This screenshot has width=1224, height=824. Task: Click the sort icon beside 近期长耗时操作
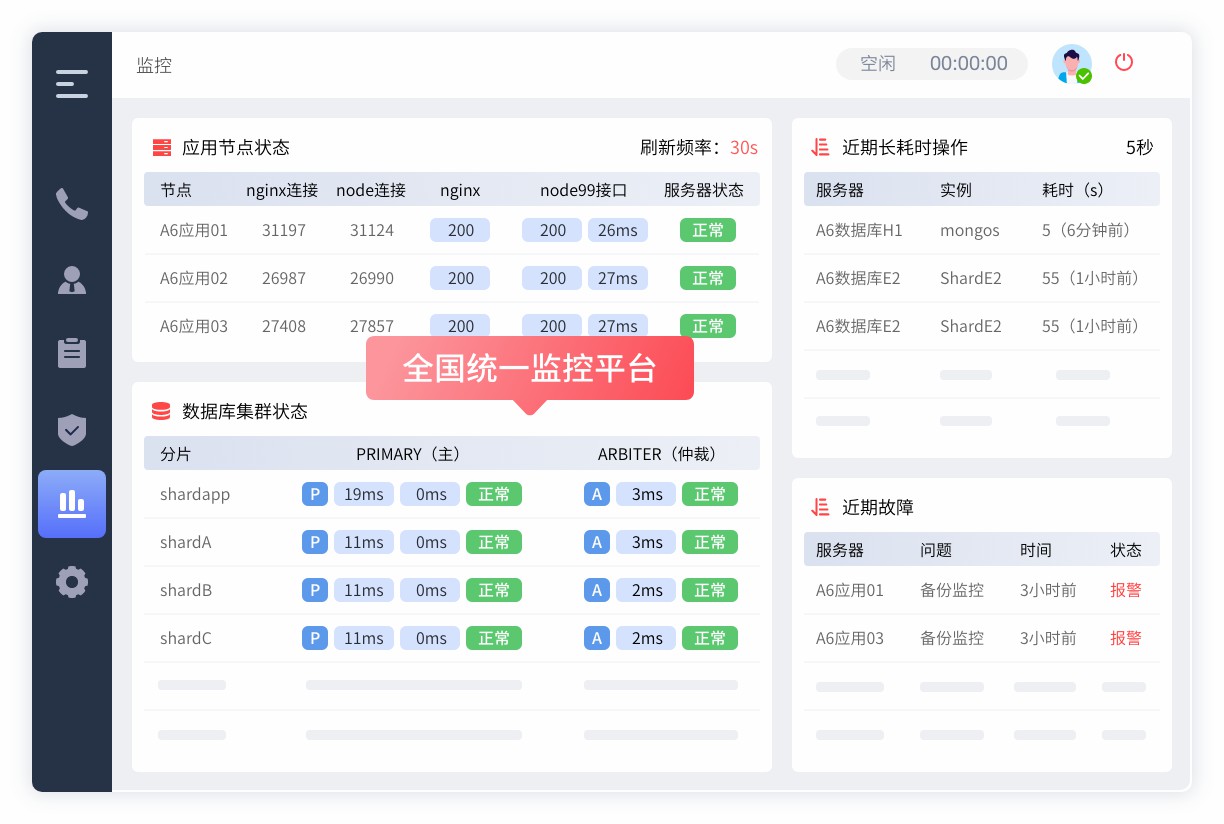[x=819, y=147]
